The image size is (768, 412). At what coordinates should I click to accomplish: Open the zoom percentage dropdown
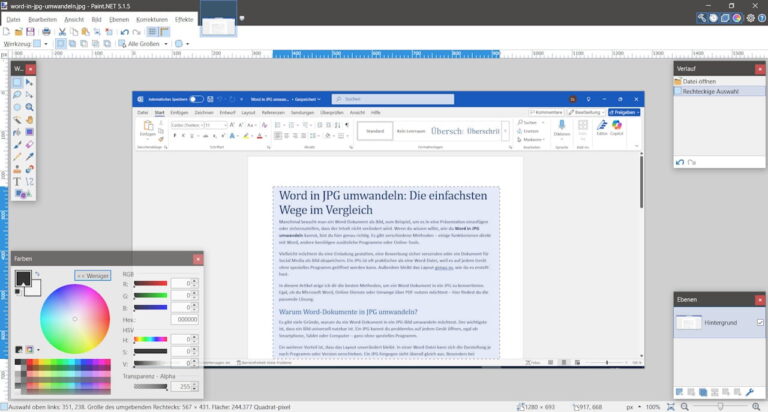(x=653, y=407)
